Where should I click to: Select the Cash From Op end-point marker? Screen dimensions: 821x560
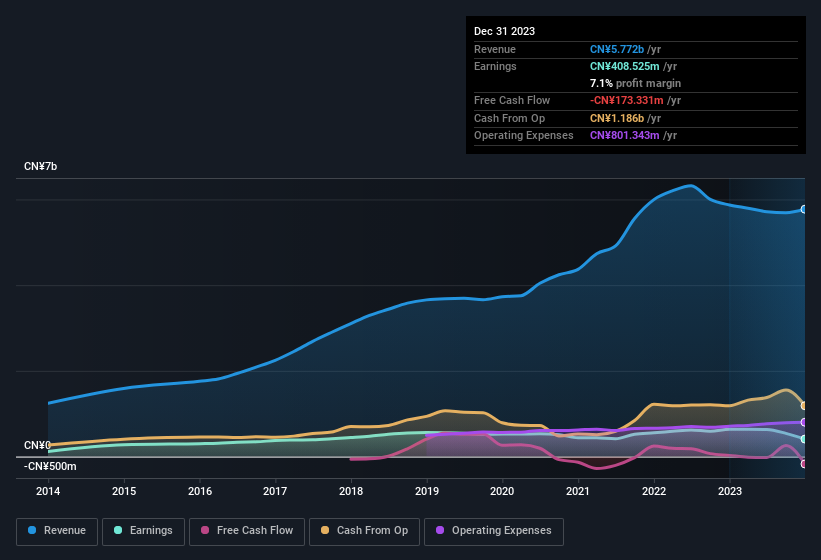(x=804, y=406)
